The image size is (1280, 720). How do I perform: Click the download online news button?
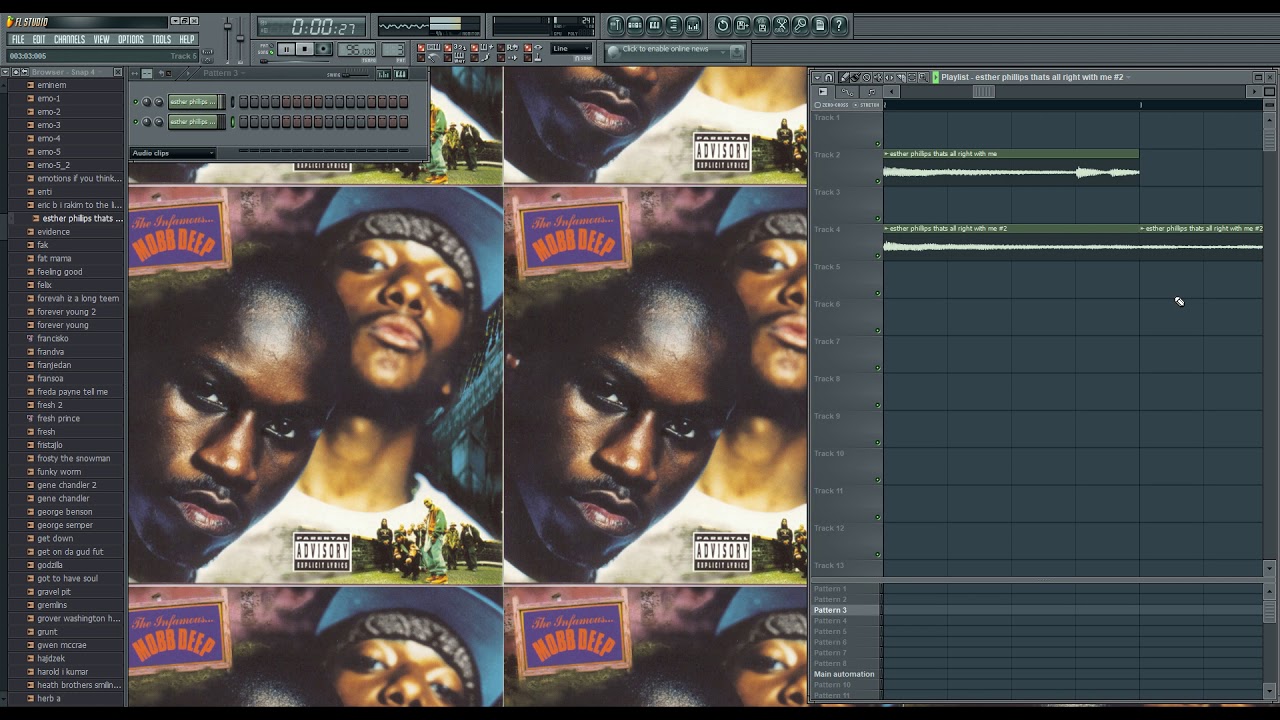click(x=737, y=52)
